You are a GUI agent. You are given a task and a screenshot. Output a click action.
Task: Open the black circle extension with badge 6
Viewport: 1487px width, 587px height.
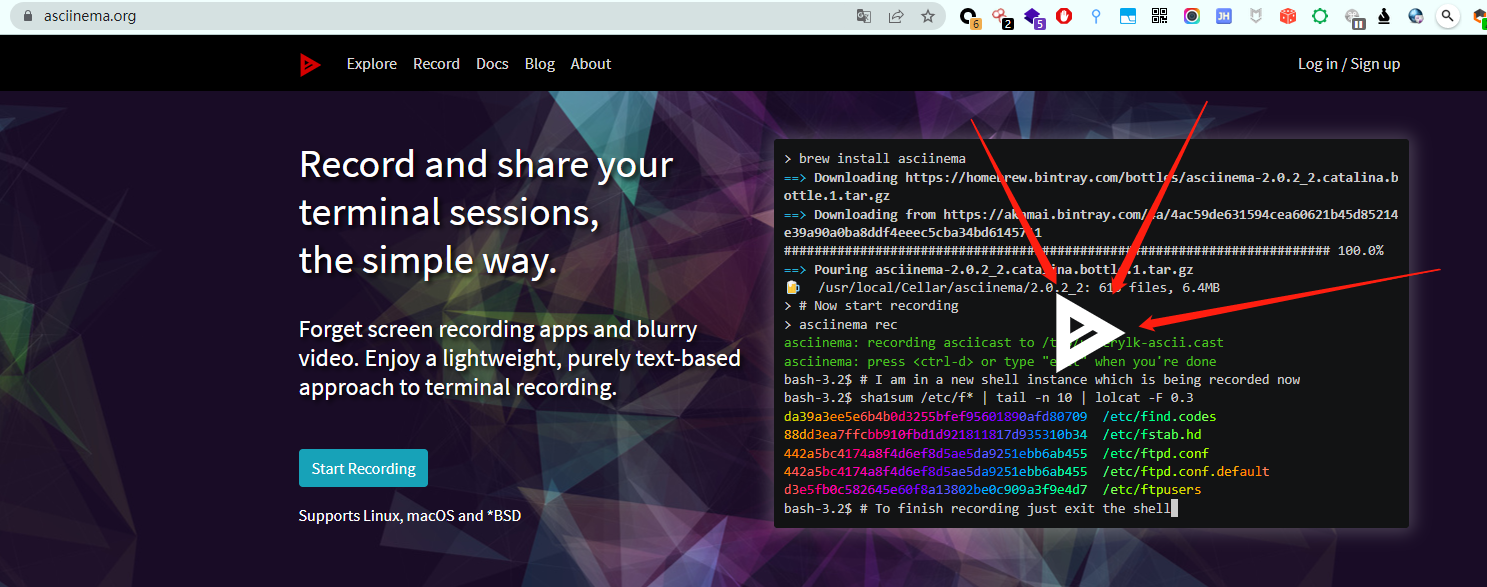969,17
